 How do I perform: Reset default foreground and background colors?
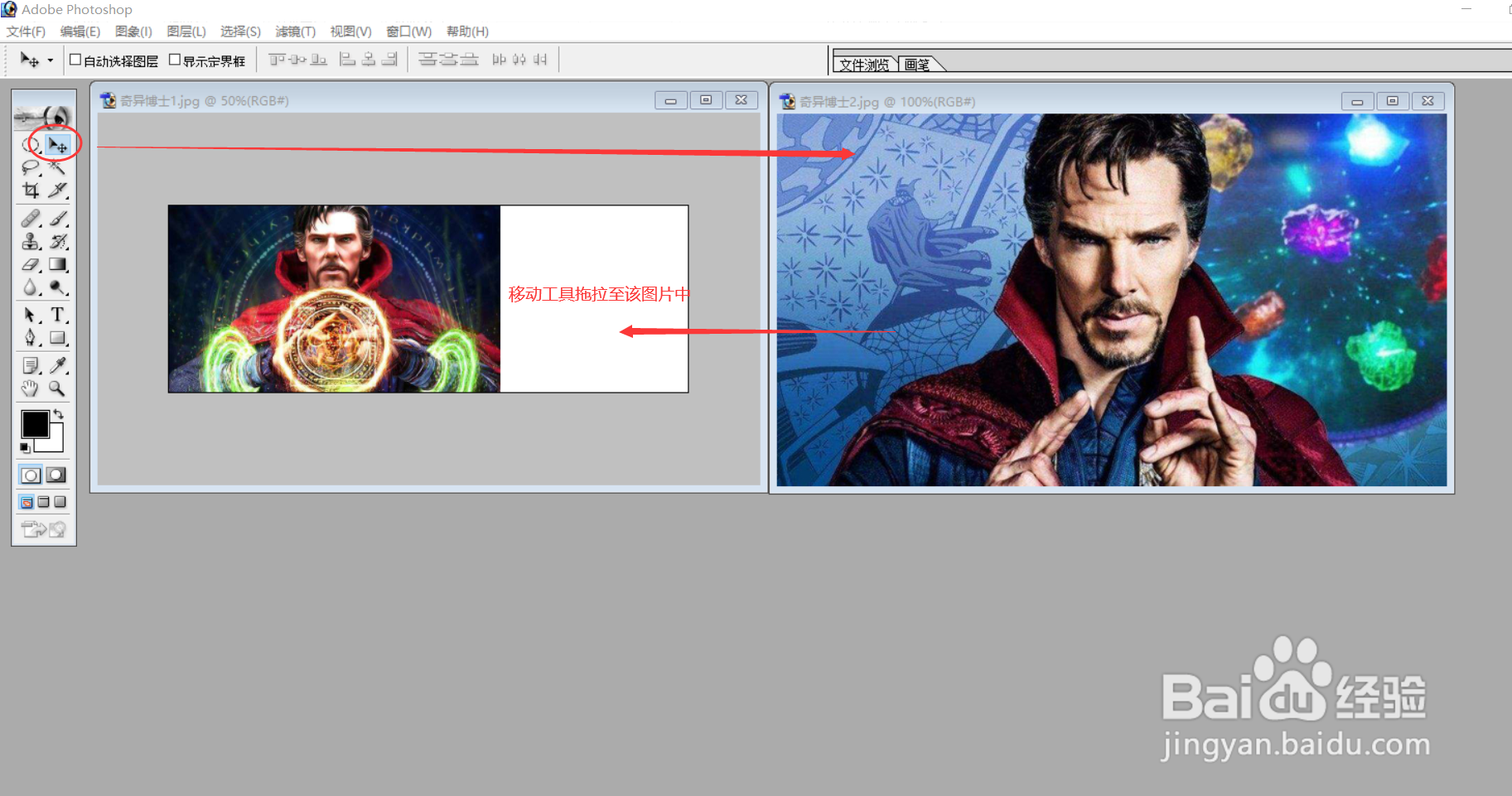pyautogui.click(x=26, y=447)
